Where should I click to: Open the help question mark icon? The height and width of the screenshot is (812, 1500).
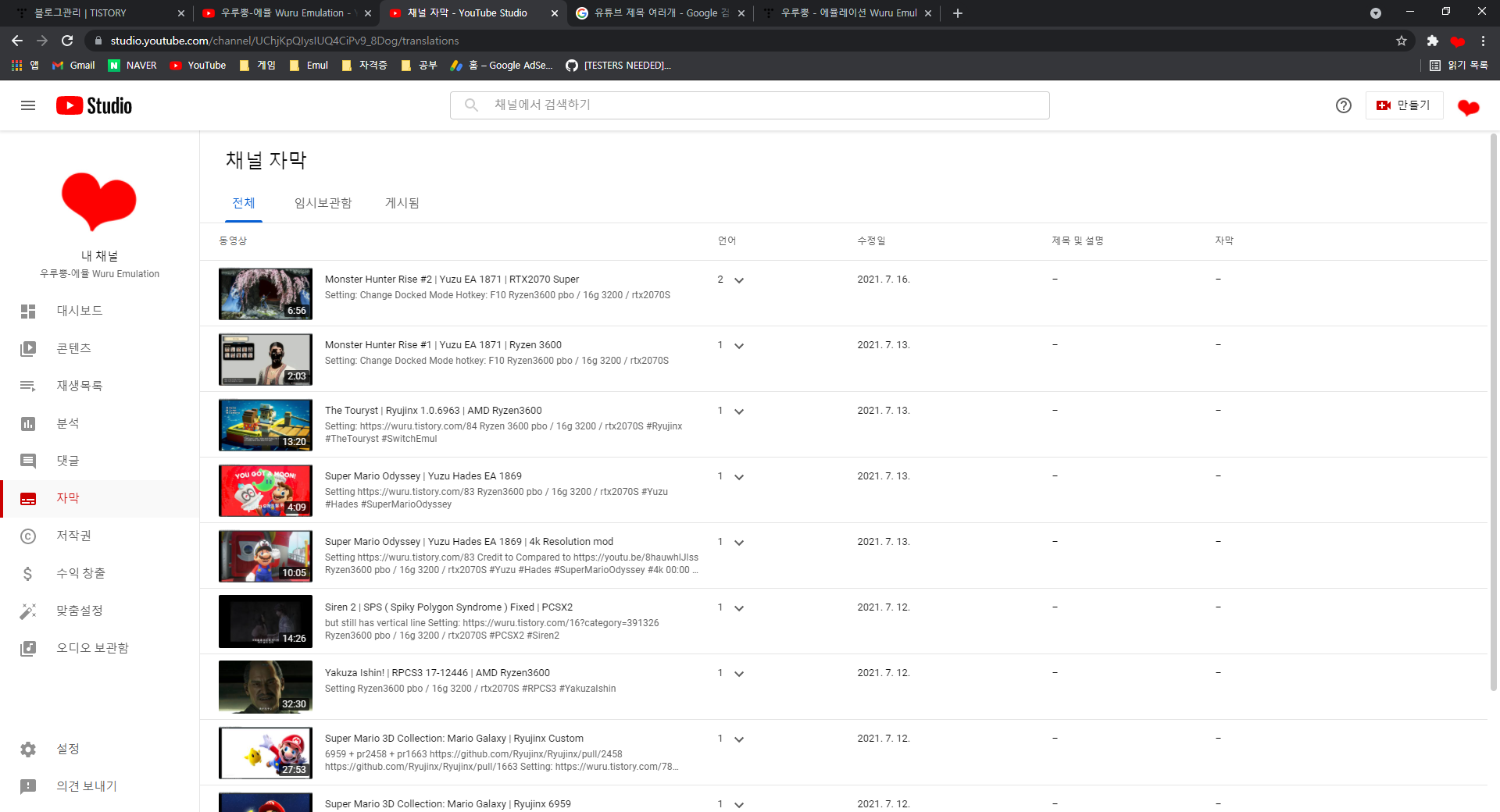1343,105
